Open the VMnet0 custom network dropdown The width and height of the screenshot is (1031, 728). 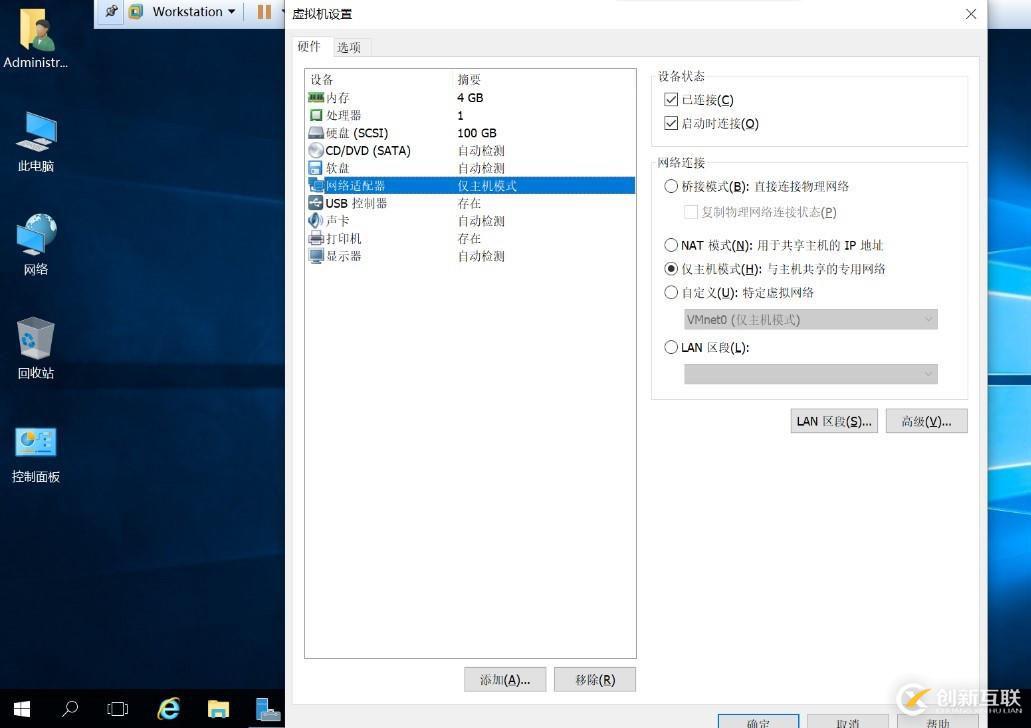(811, 320)
